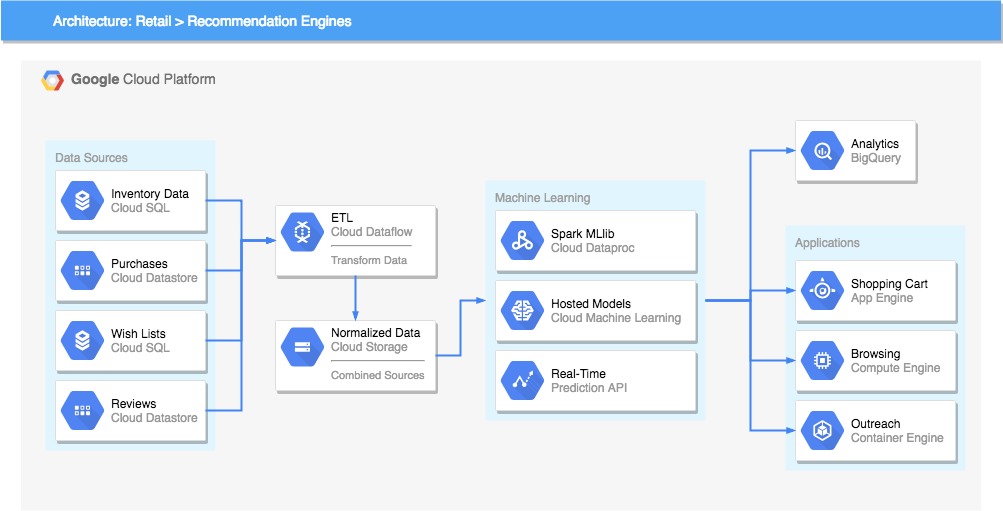Screen dimensions: 1003x511
Task: Click the 'Machine Learning' group heading
Action: tap(542, 198)
